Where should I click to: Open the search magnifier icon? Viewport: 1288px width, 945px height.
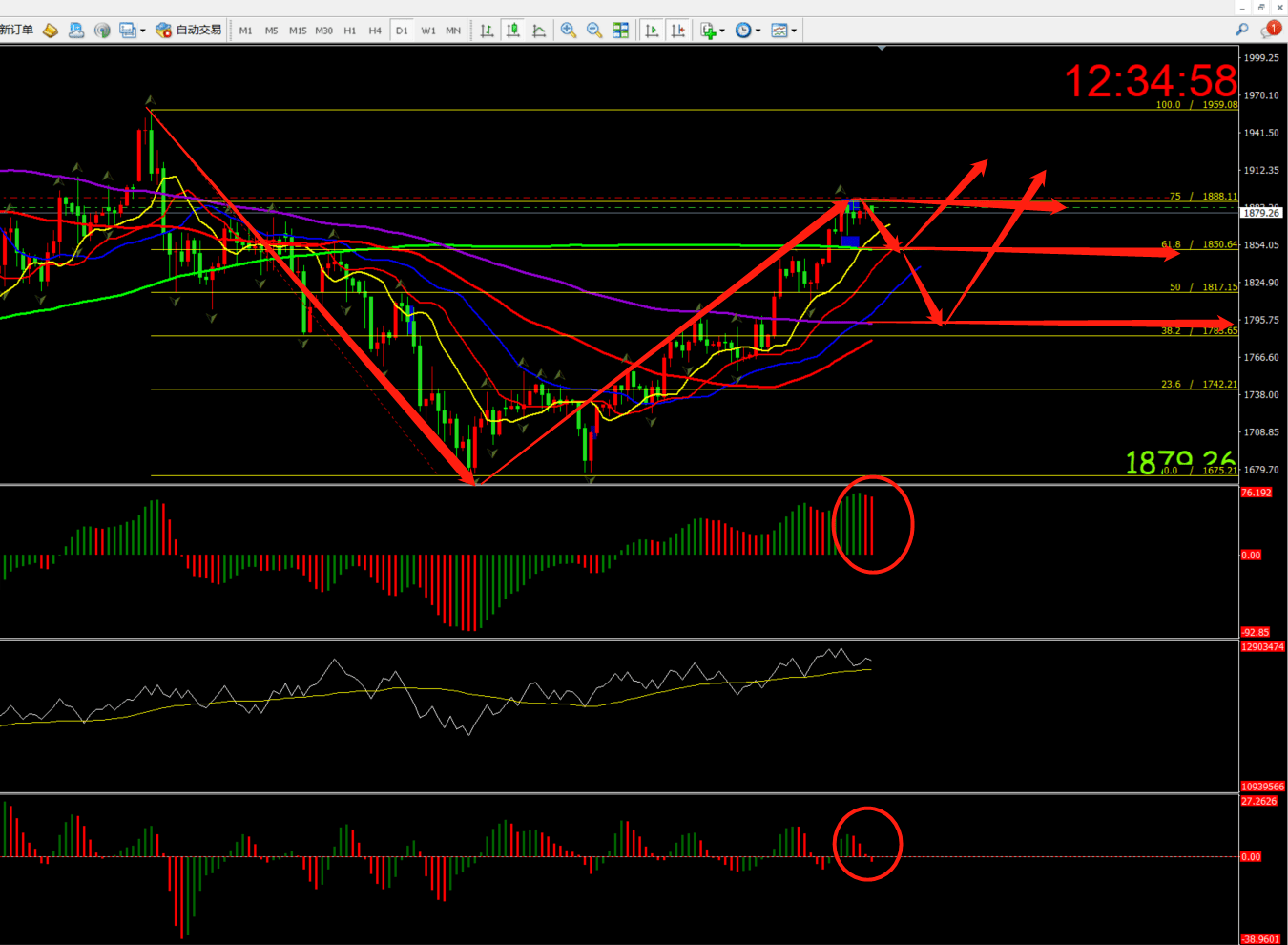[1242, 31]
